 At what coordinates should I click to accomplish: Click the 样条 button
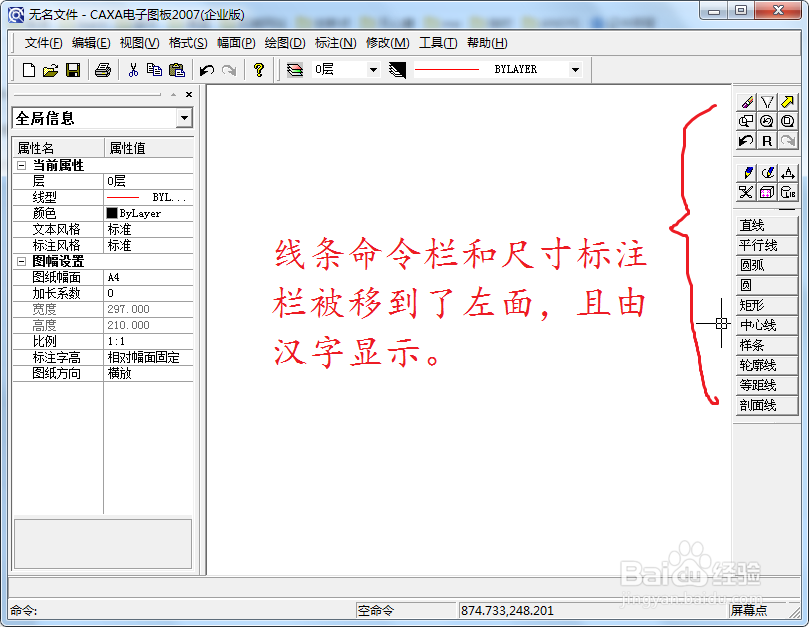767,345
